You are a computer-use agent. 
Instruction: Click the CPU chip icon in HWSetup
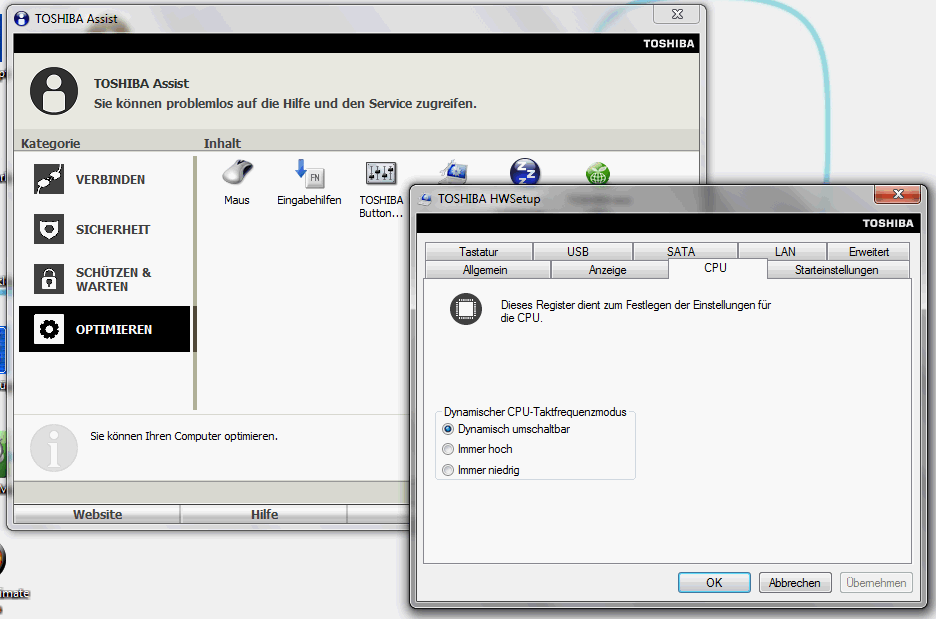pyautogui.click(x=466, y=309)
